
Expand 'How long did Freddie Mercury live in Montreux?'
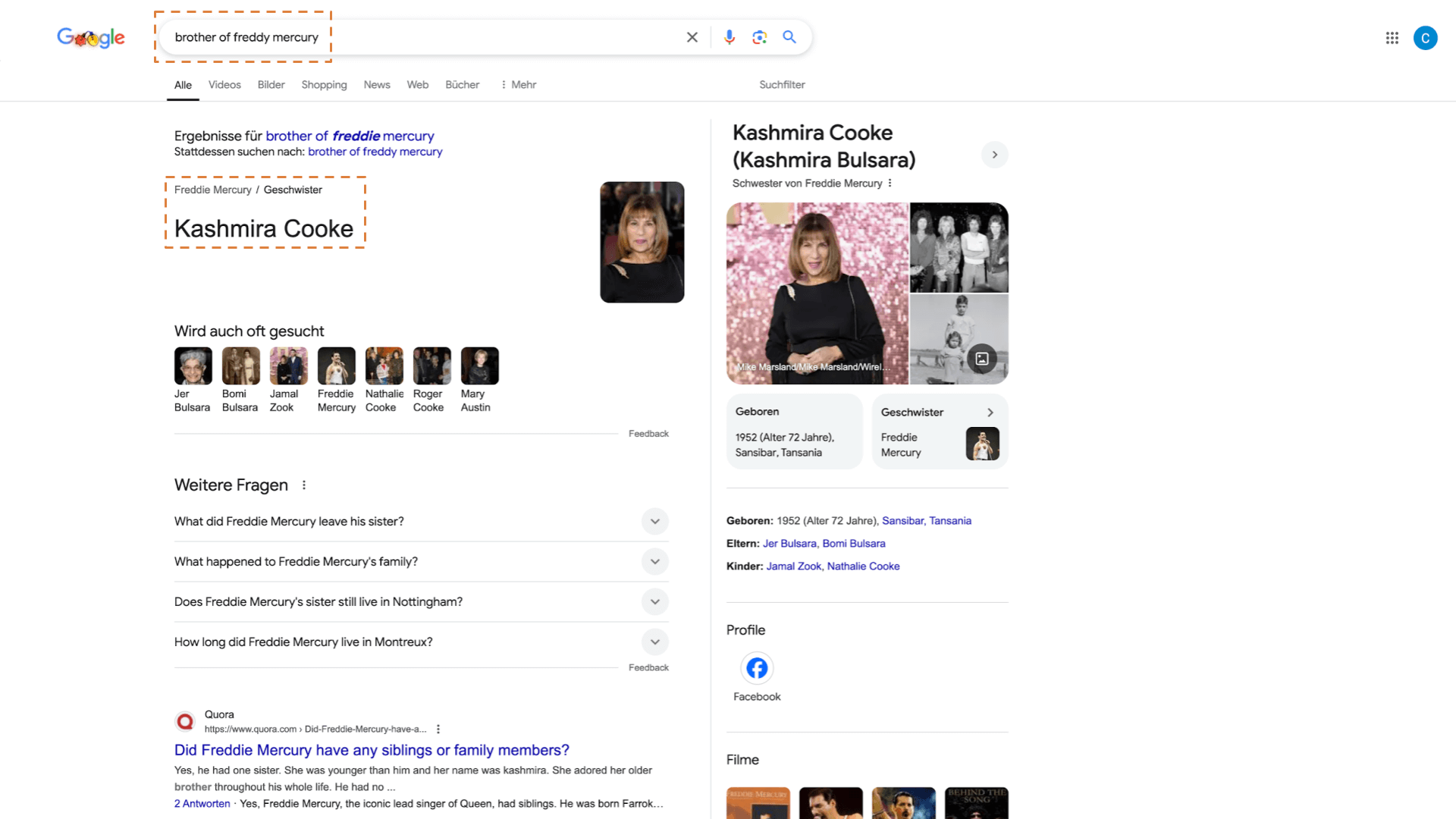point(654,642)
